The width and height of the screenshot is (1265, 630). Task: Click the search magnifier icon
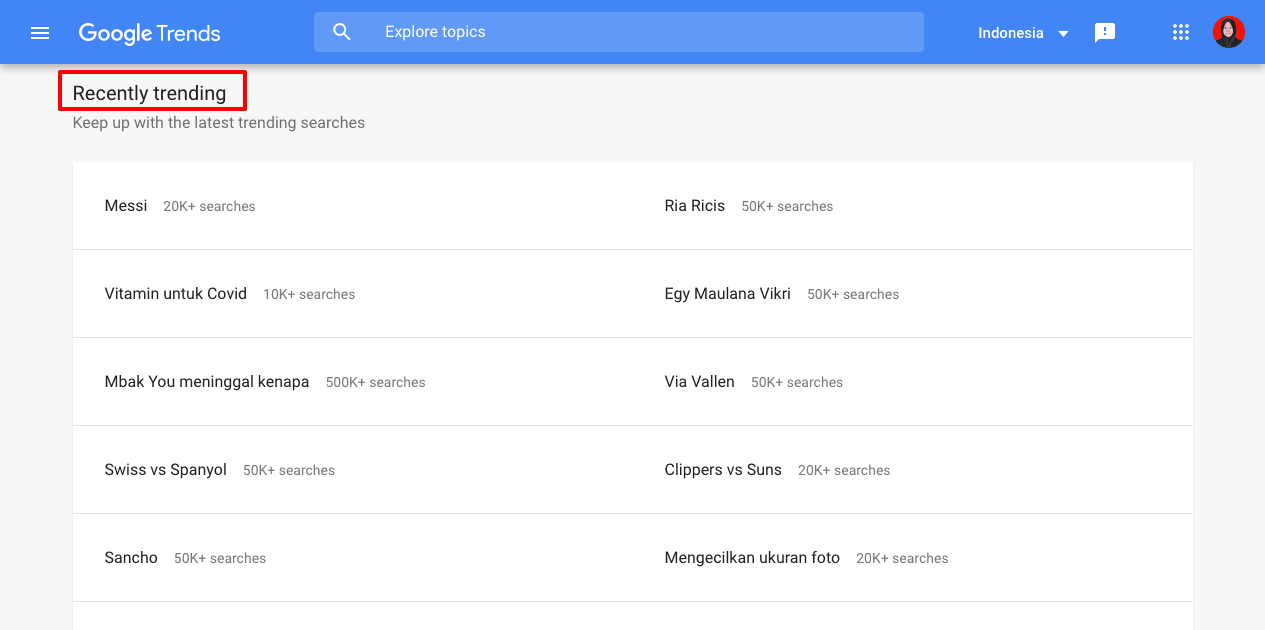342,32
